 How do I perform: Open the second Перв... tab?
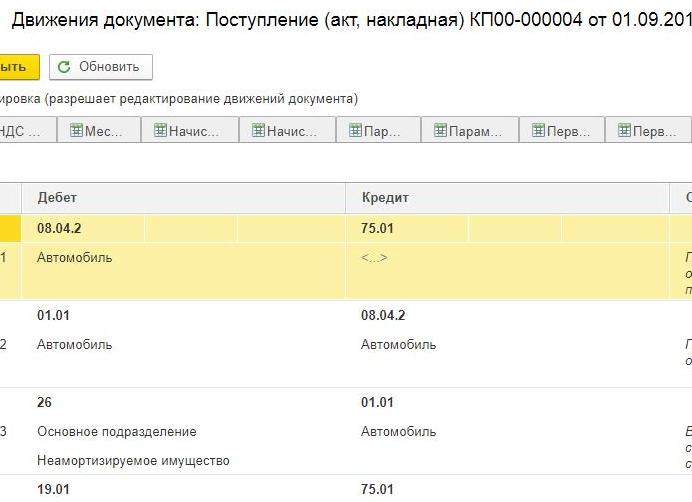click(648, 130)
